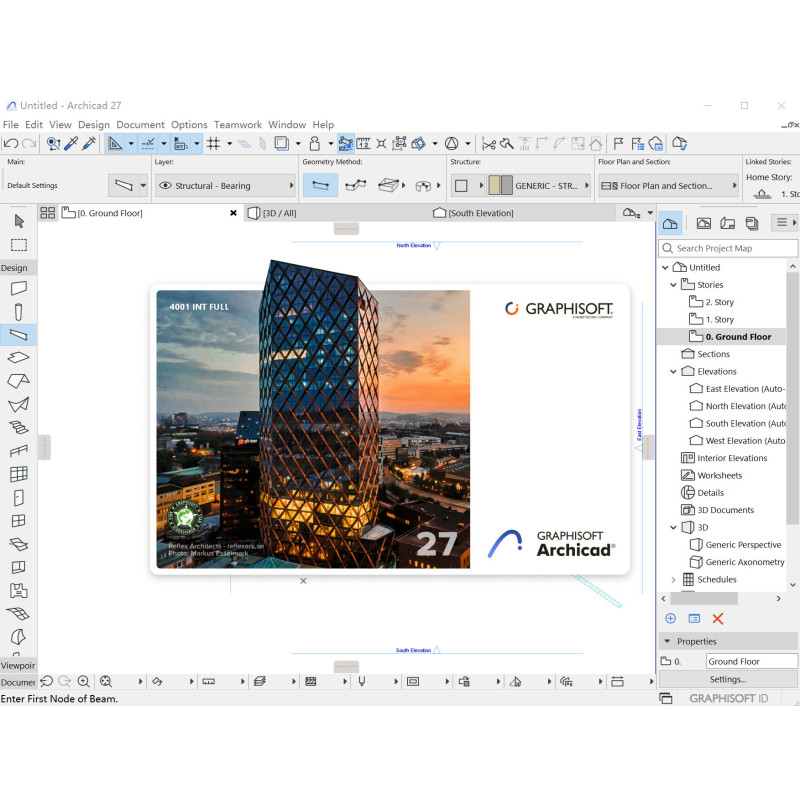Collapse the Stories tree node
Image resolution: width=800 pixels, height=800 pixels.
pos(673,285)
